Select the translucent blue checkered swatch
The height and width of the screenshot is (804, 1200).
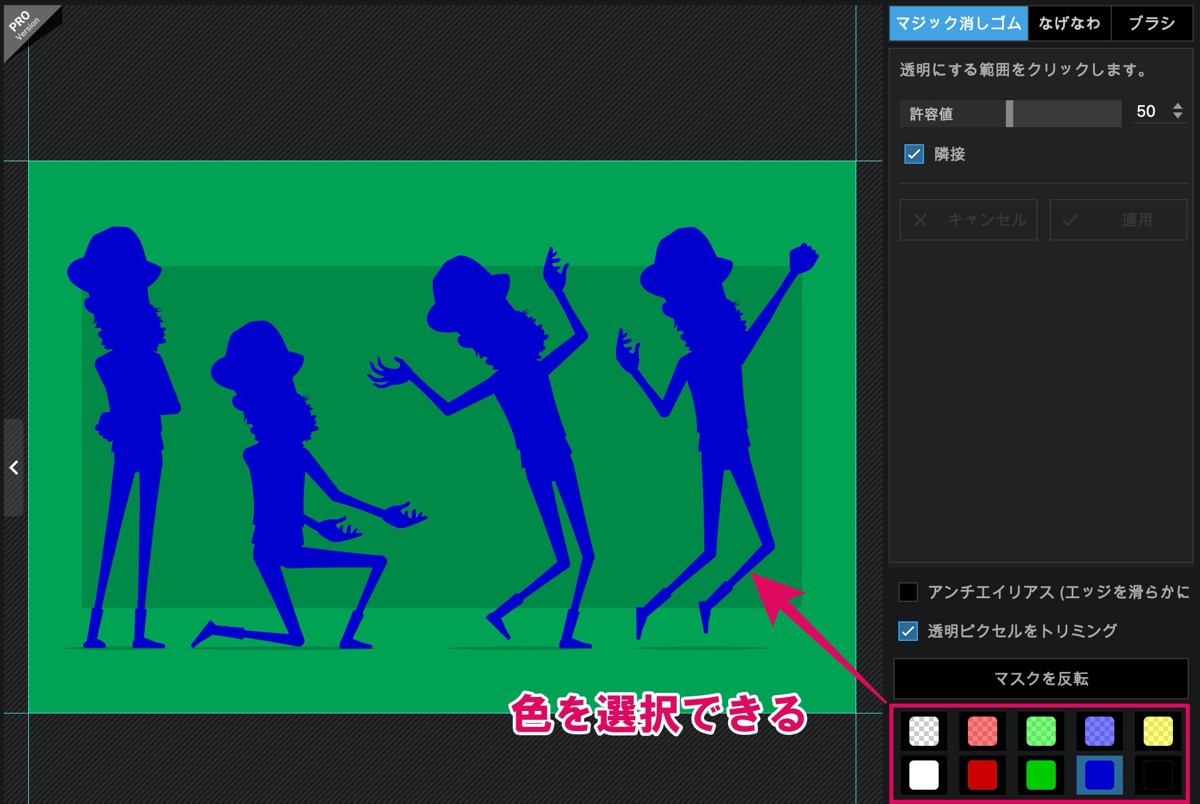click(x=1100, y=732)
